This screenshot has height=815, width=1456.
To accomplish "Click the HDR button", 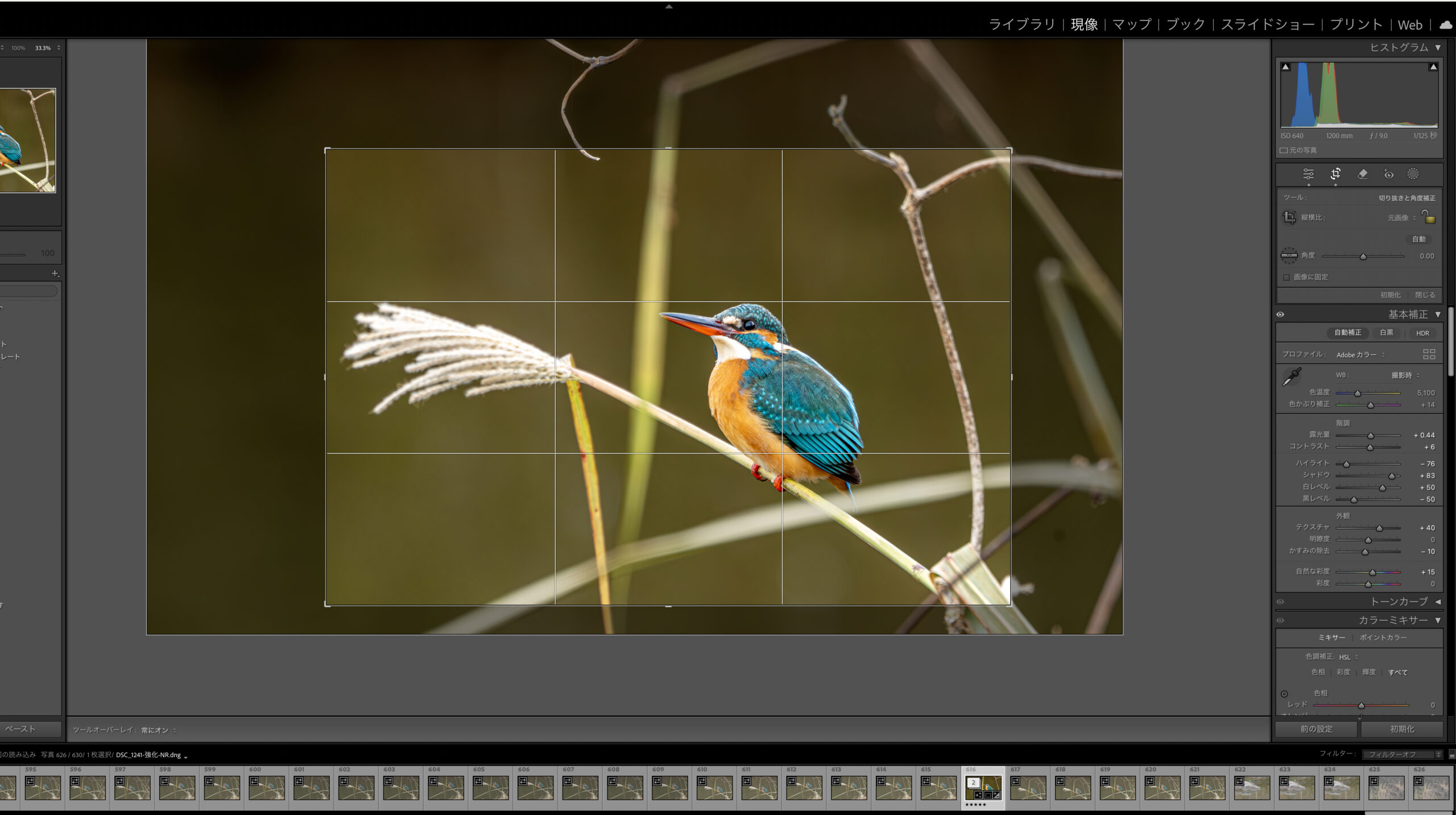I will click(1422, 333).
